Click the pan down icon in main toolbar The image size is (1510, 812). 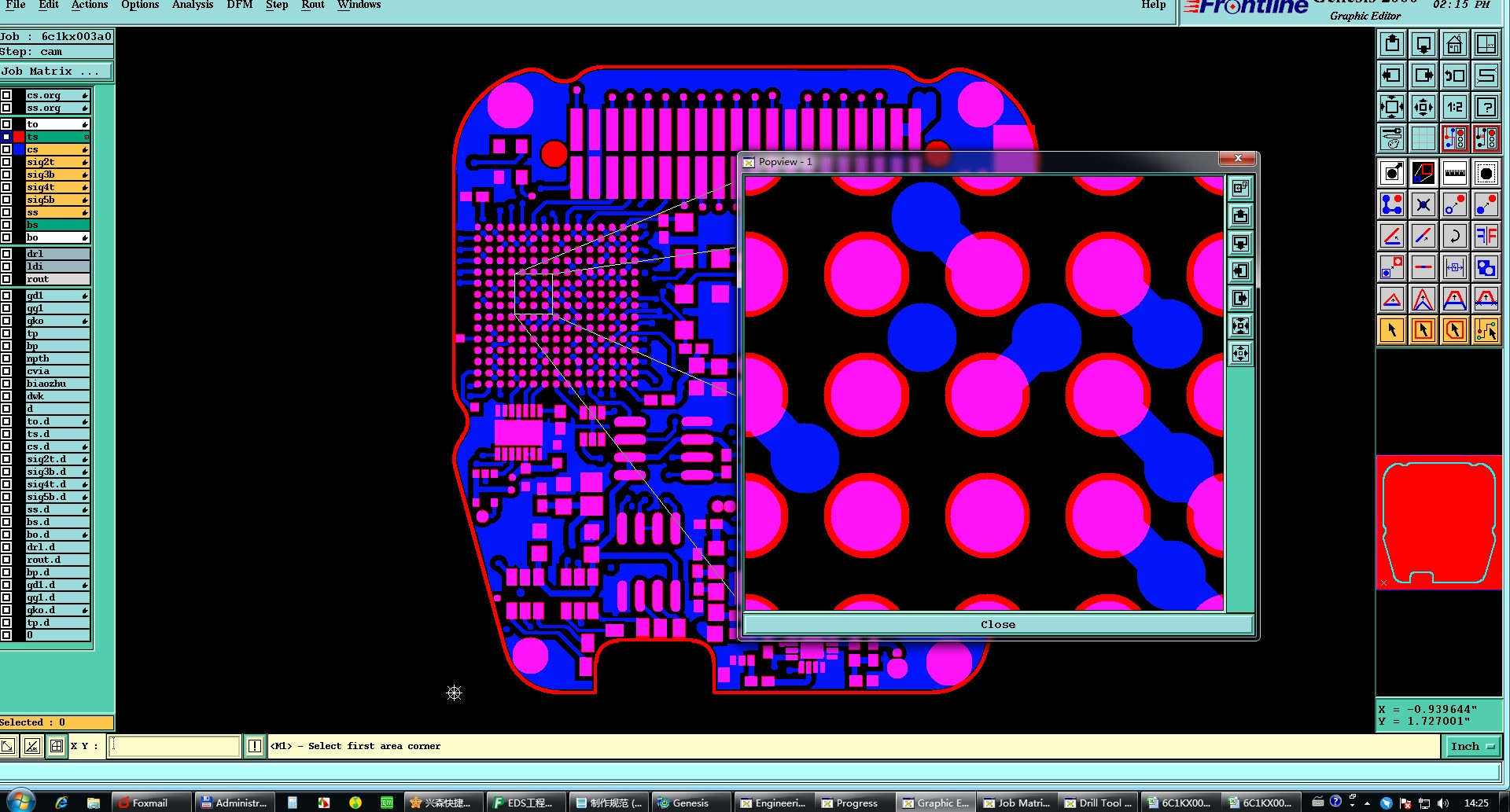[1423, 44]
